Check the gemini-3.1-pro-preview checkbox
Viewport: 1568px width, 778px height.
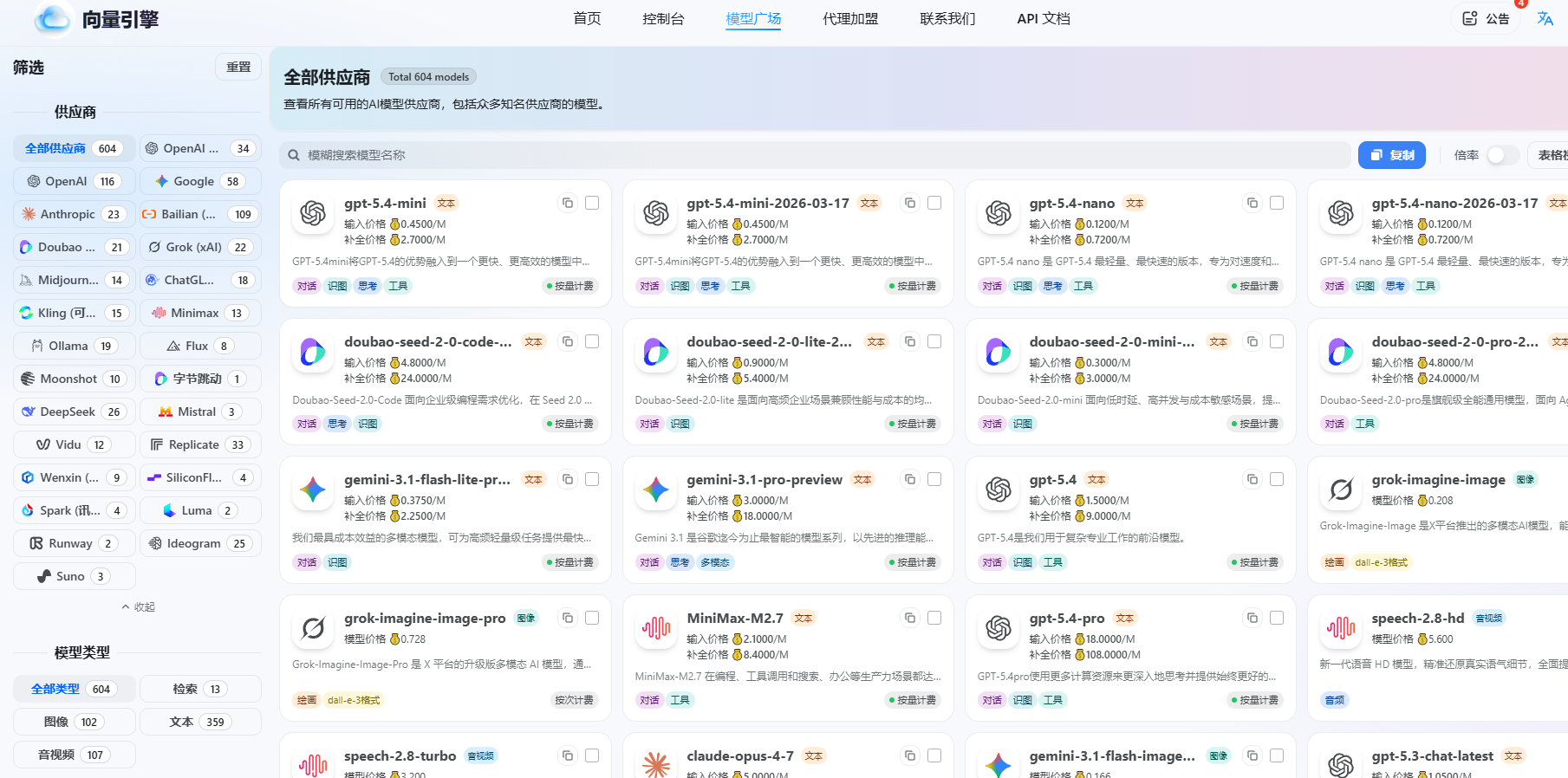pyautogui.click(x=934, y=479)
